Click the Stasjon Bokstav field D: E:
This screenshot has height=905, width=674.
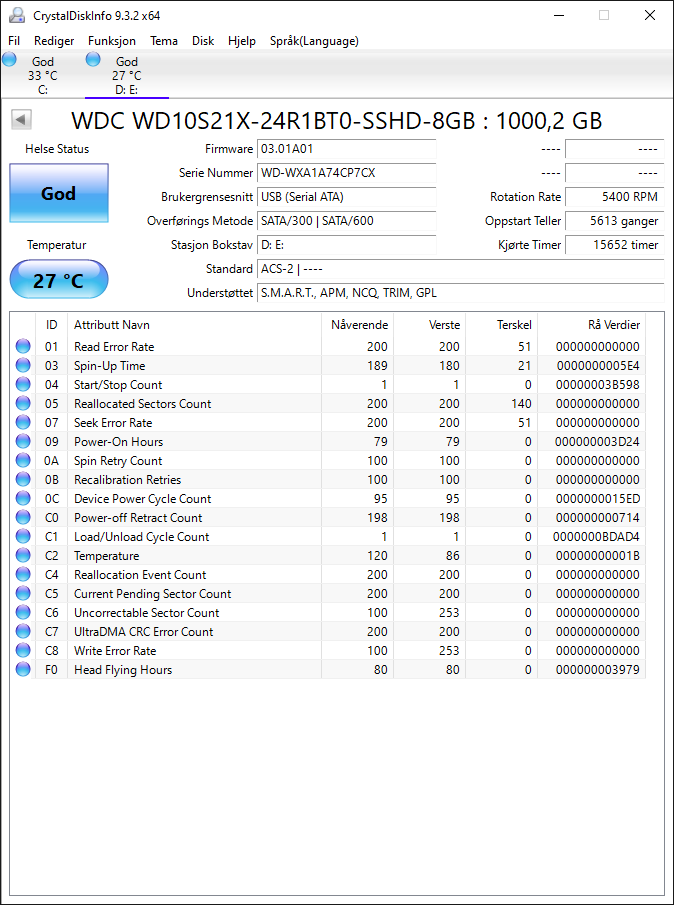click(347, 245)
